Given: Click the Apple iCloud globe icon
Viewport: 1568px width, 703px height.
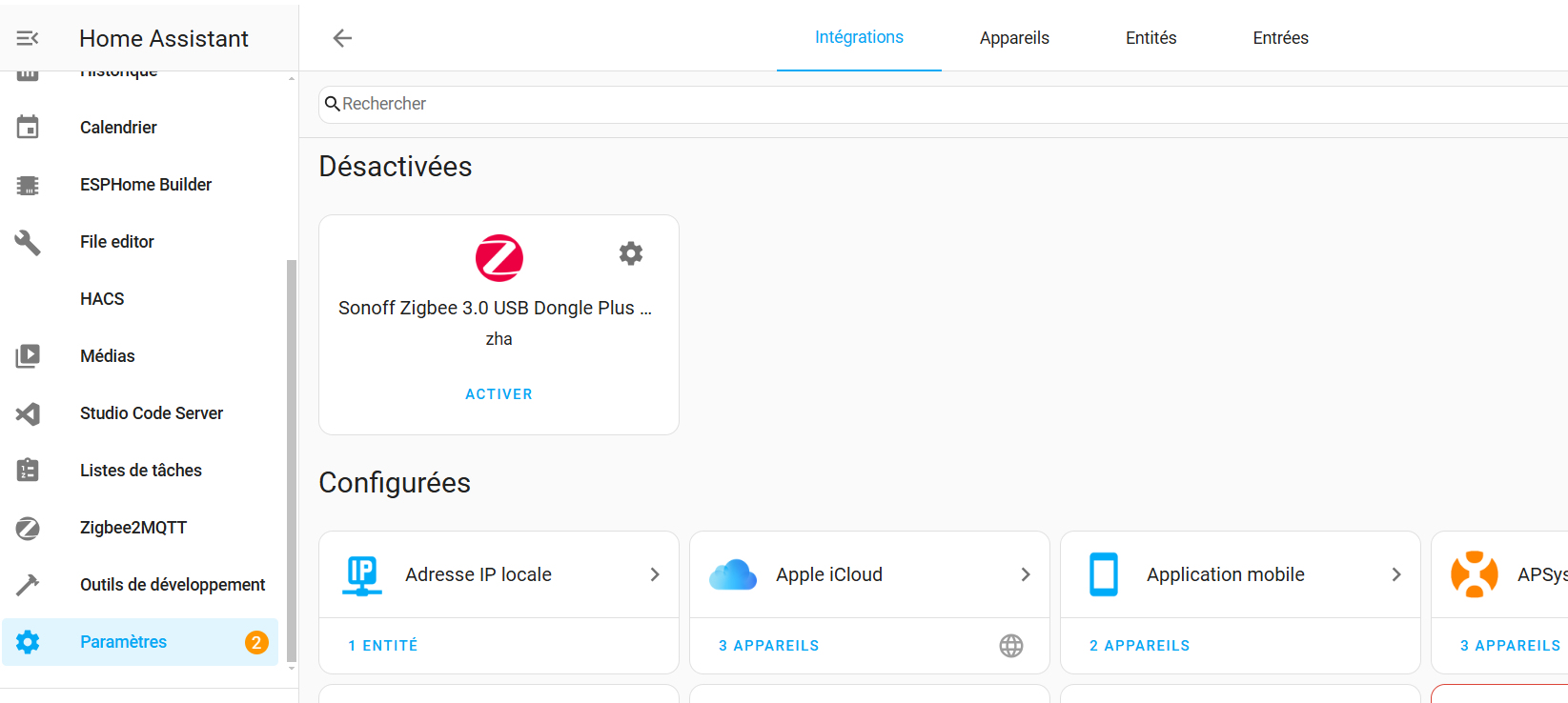Looking at the screenshot, I should 1010,646.
